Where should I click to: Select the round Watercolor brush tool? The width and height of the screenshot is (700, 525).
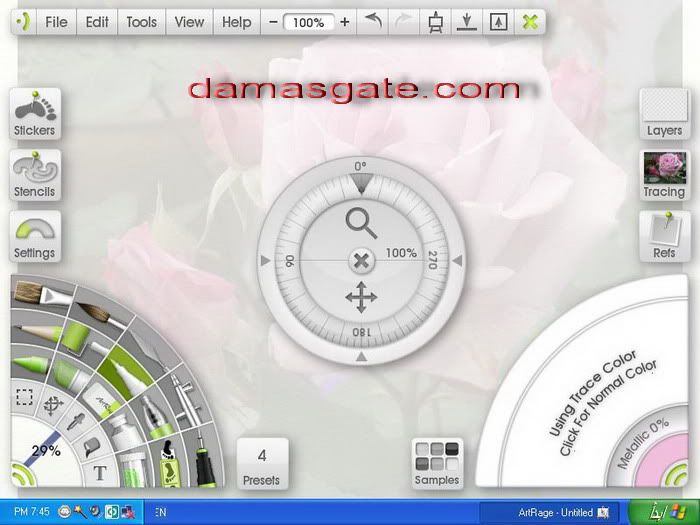100,313
